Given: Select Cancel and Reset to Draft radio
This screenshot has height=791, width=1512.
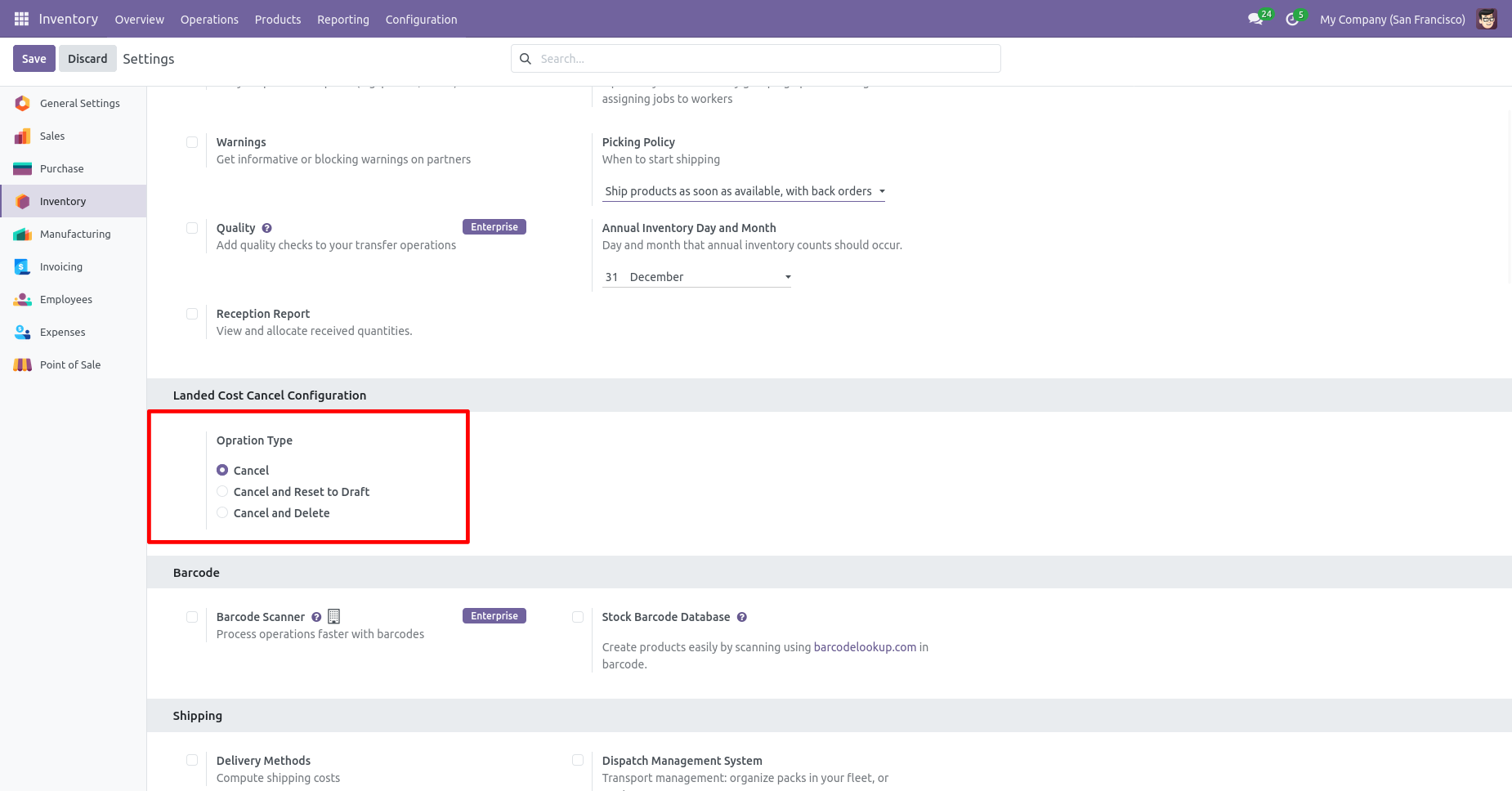Looking at the screenshot, I should click(222, 491).
